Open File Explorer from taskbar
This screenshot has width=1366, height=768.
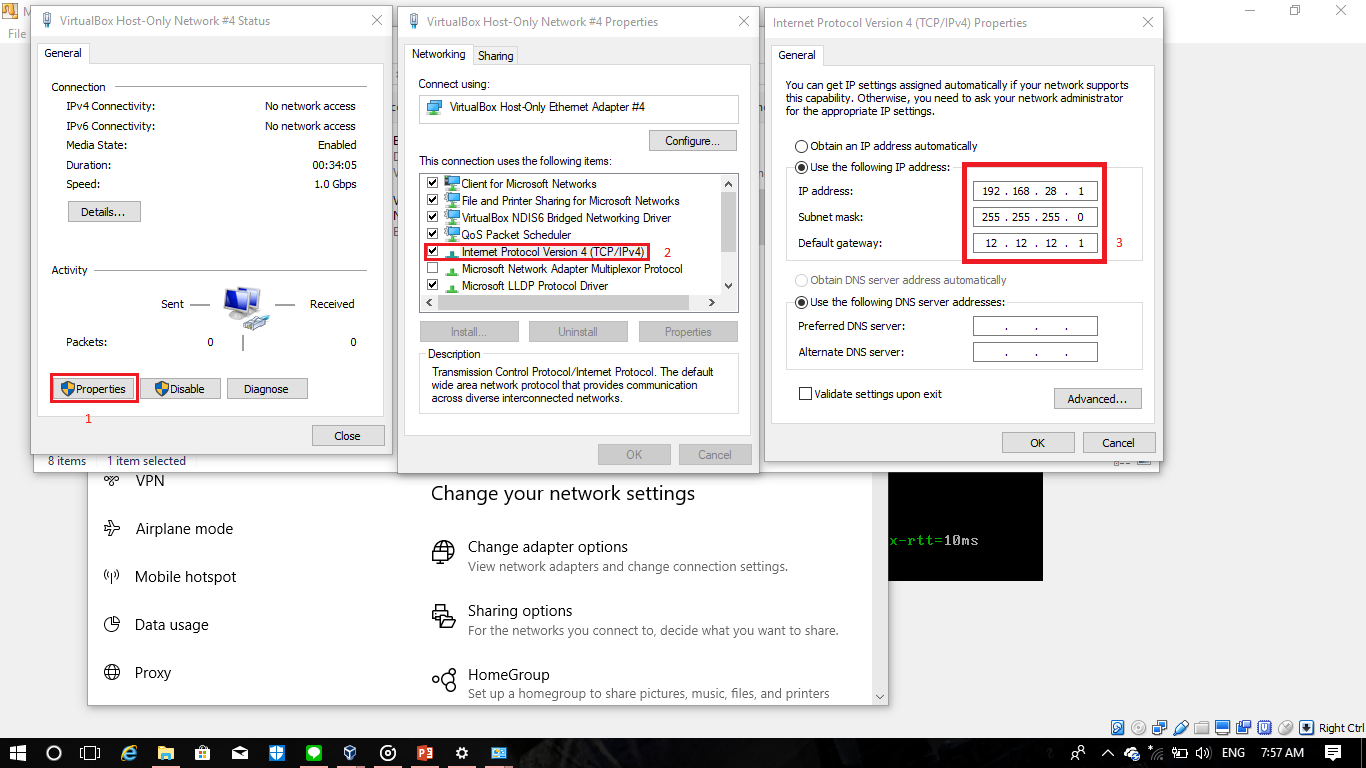tap(166, 753)
